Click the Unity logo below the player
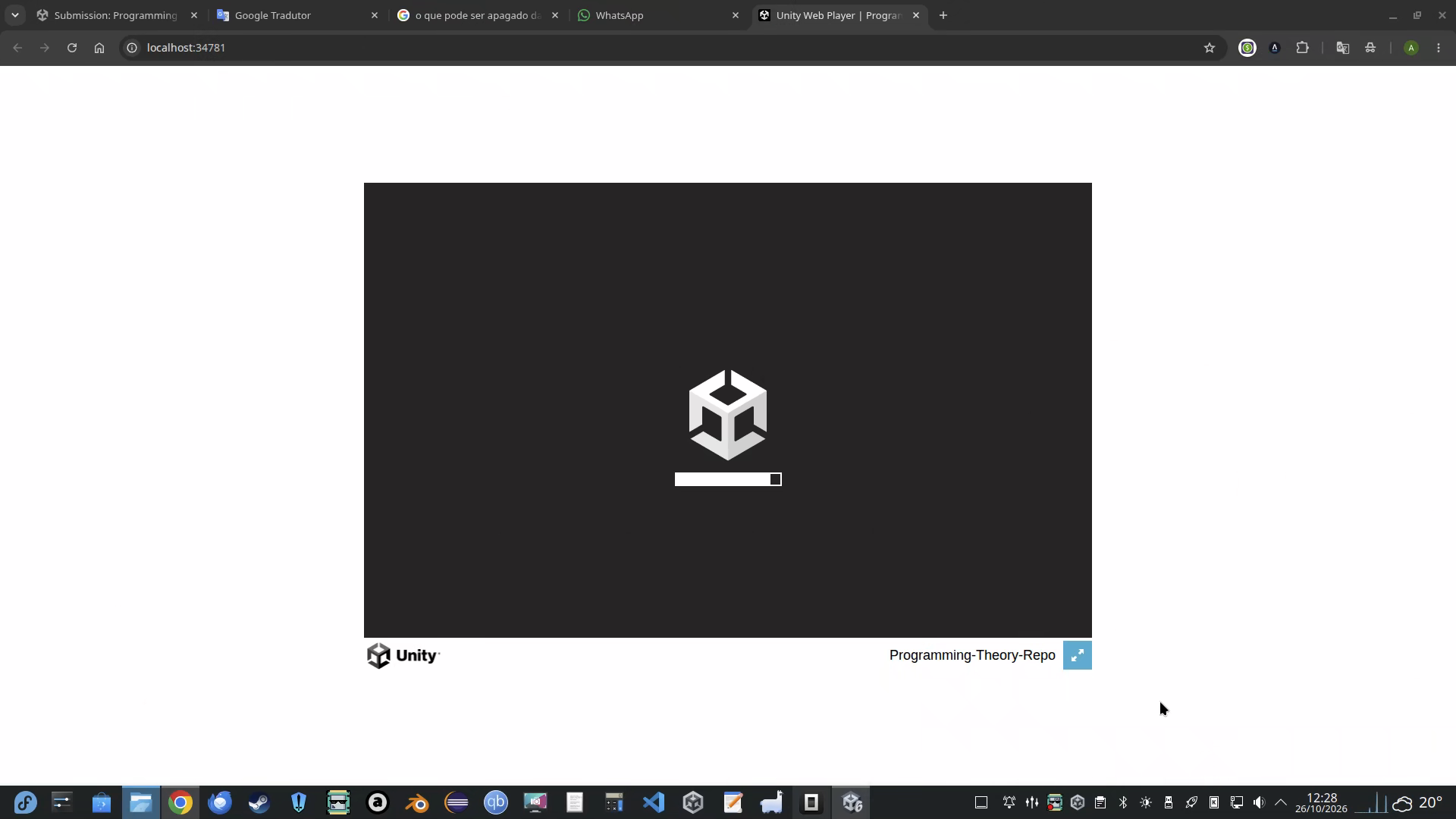This screenshot has width=1456, height=819. pyautogui.click(x=403, y=656)
